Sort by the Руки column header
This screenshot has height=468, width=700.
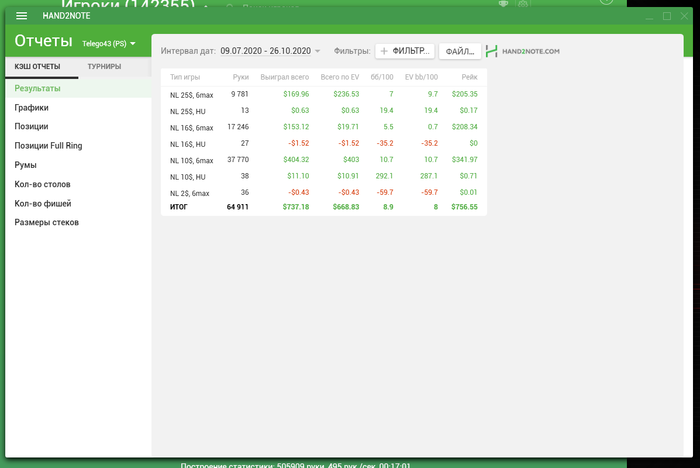[241, 77]
